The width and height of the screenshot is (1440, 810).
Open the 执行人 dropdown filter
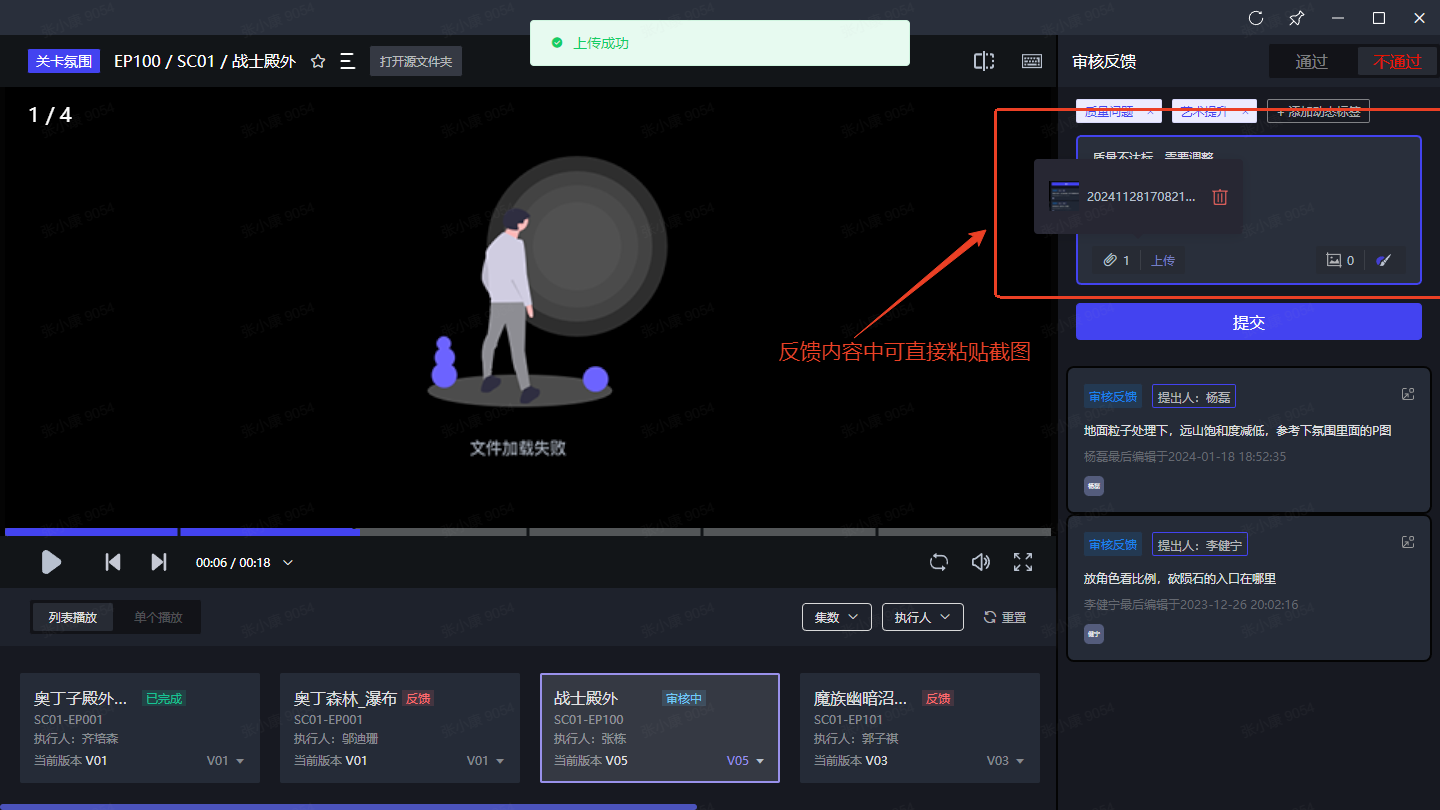click(x=922, y=617)
